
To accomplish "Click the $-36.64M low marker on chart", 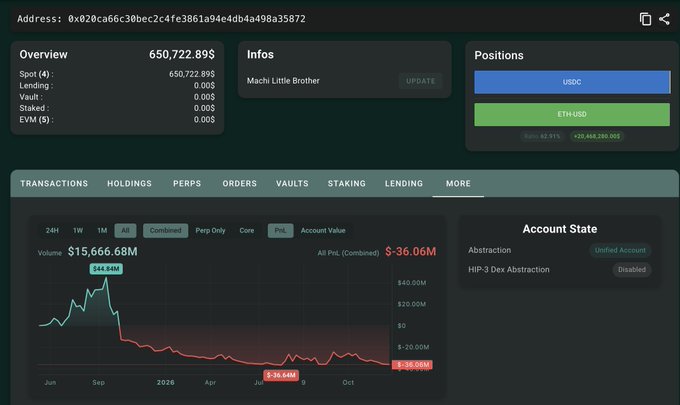I will (x=281, y=375).
